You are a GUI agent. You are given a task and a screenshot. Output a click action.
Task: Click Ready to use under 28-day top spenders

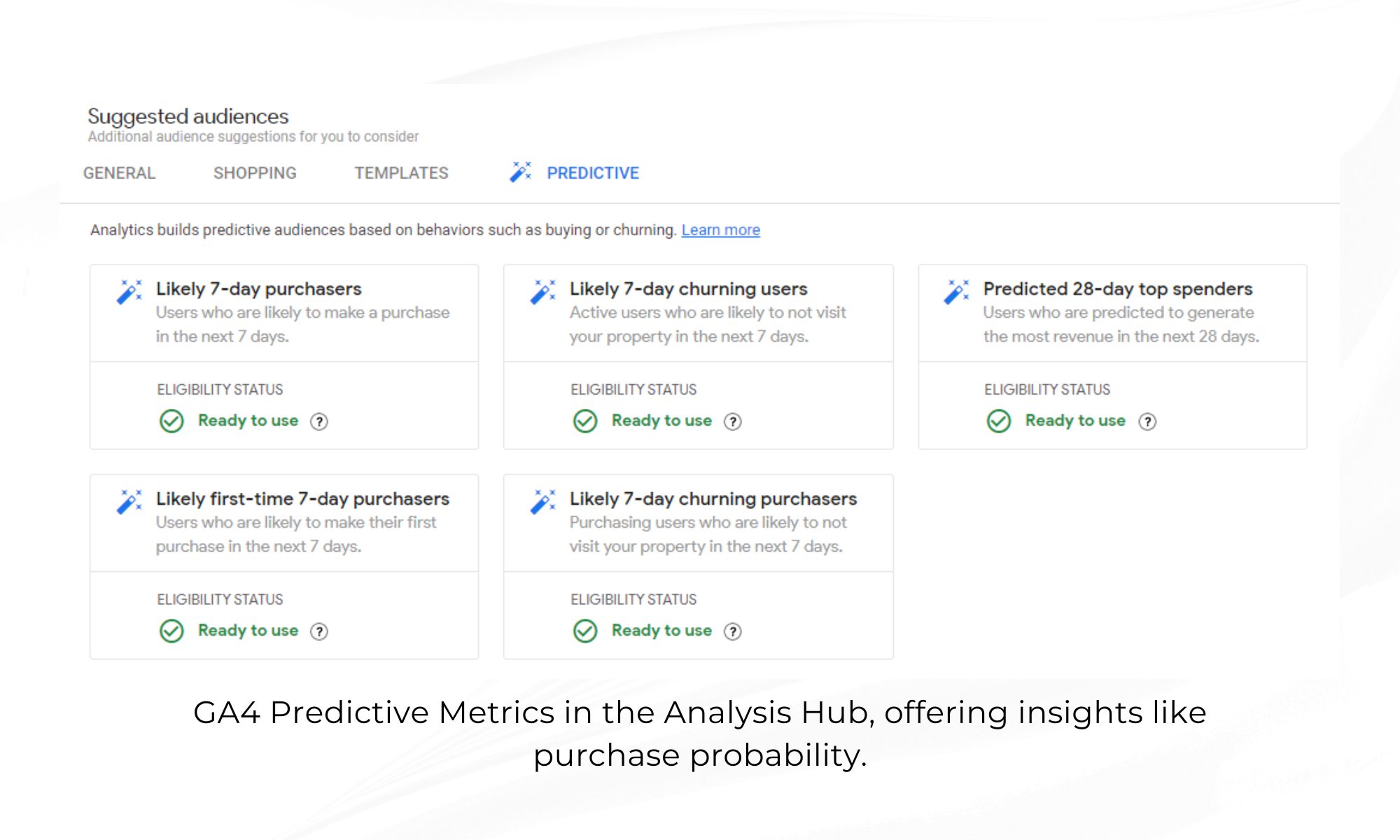(1075, 421)
